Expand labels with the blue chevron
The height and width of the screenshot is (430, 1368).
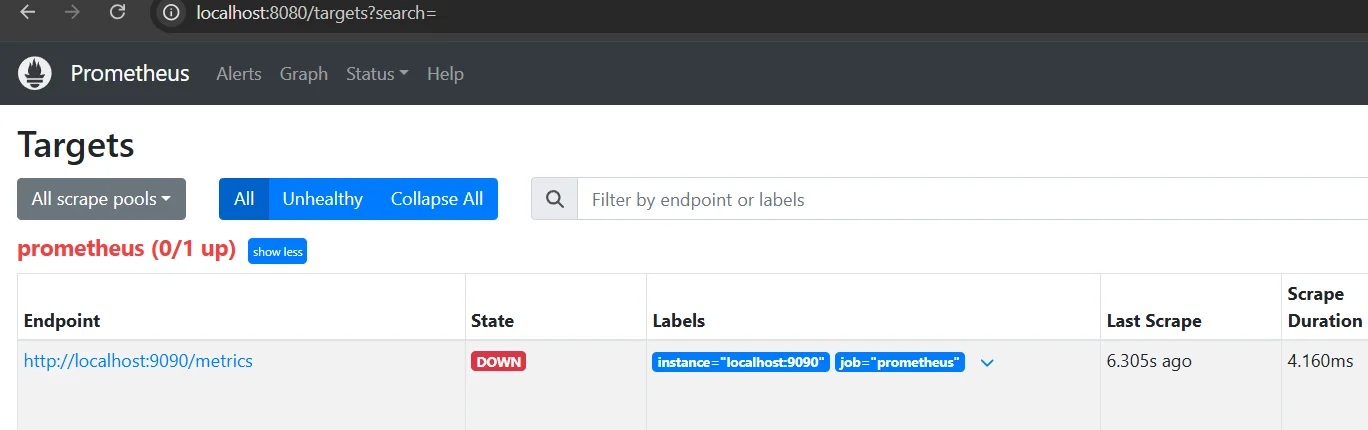click(987, 363)
